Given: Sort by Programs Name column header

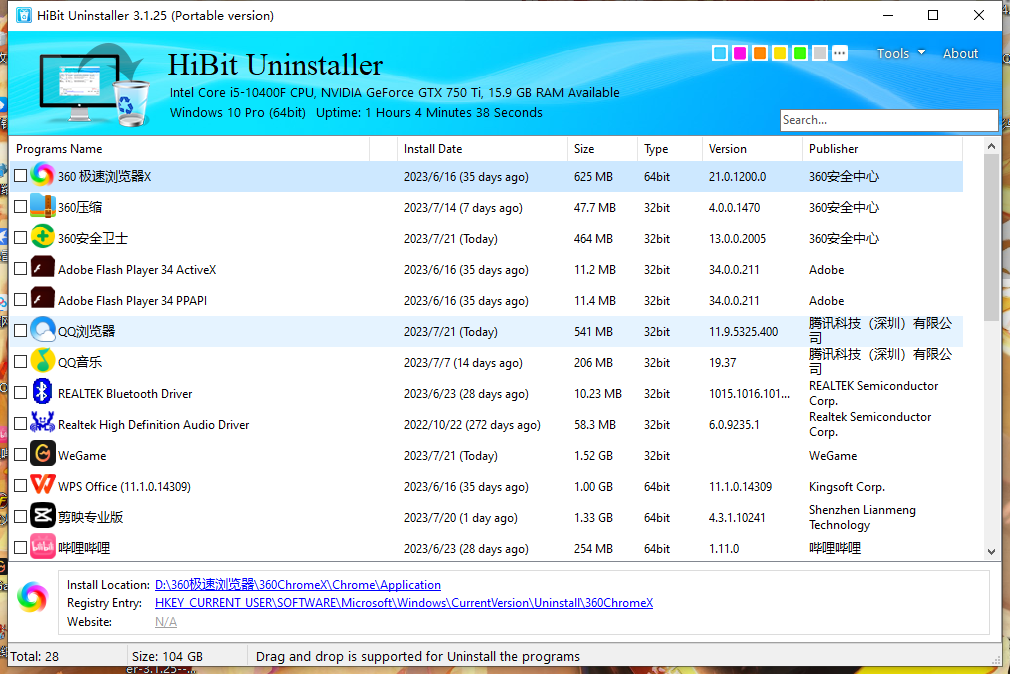Looking at the screenshot, I should [x=189, y=149].
